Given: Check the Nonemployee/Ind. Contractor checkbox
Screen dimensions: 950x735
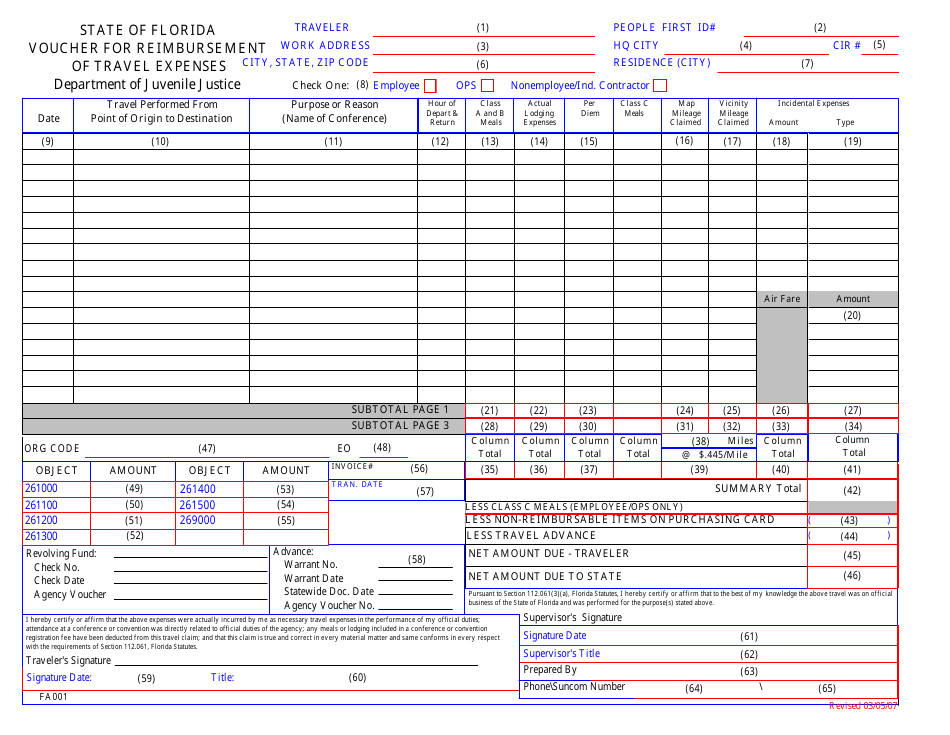Looking at the screenshot, I should pos(659,85).
